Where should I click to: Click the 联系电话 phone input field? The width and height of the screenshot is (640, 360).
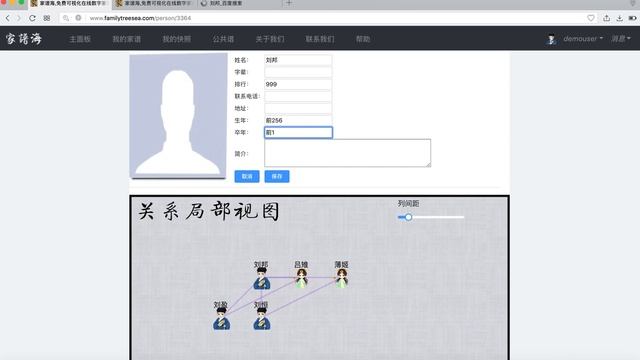(x=298, y=96)
